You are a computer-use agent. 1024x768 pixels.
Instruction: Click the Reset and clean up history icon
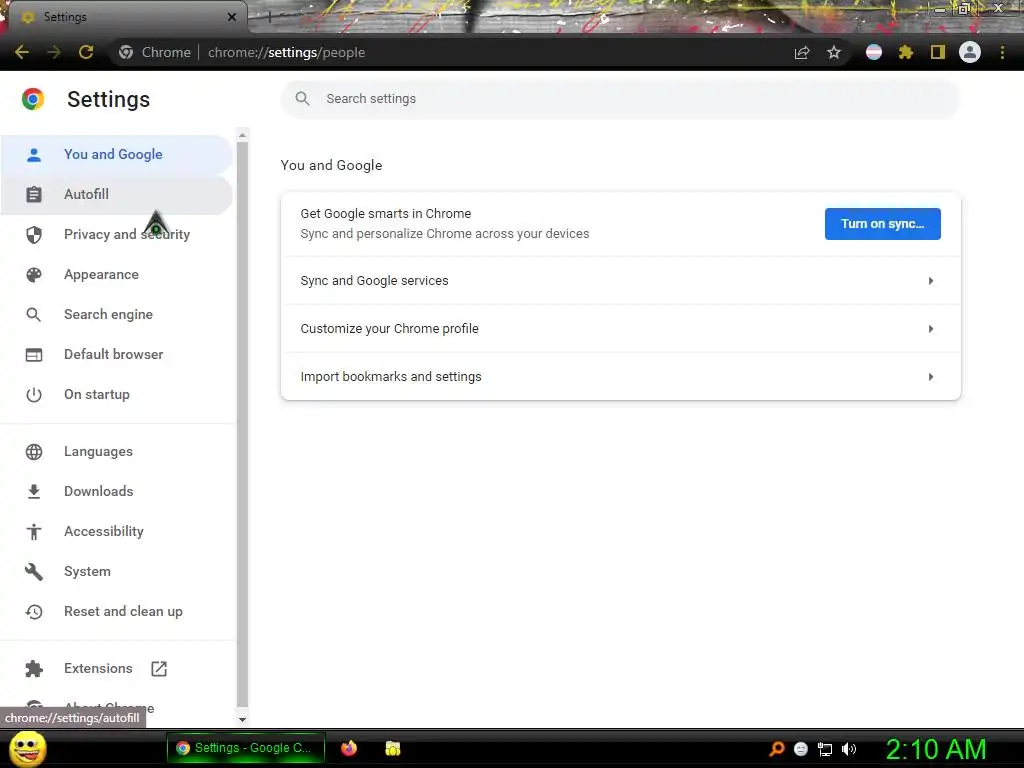(x=34, y=612)
